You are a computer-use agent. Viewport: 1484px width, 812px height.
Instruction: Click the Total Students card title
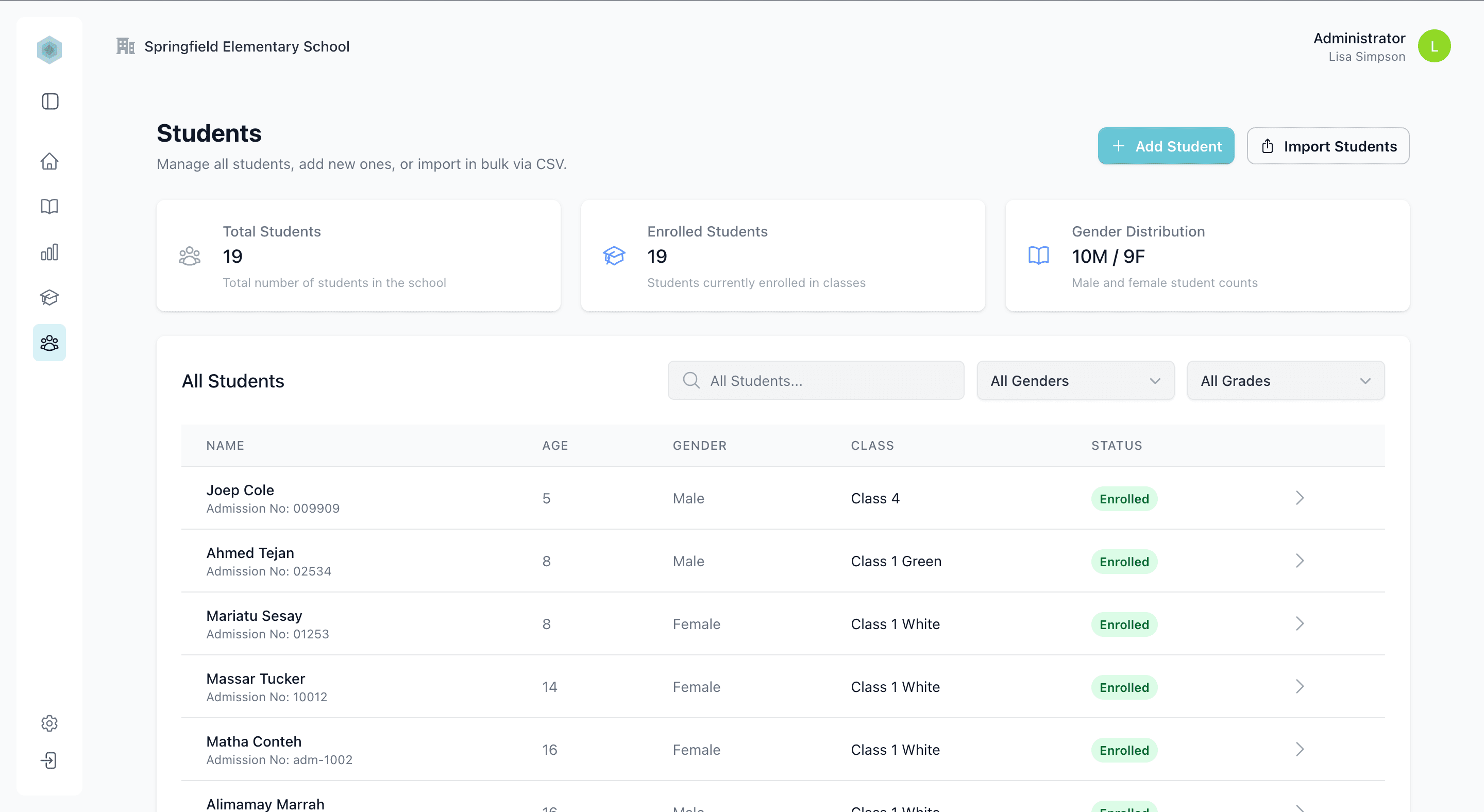272,231
